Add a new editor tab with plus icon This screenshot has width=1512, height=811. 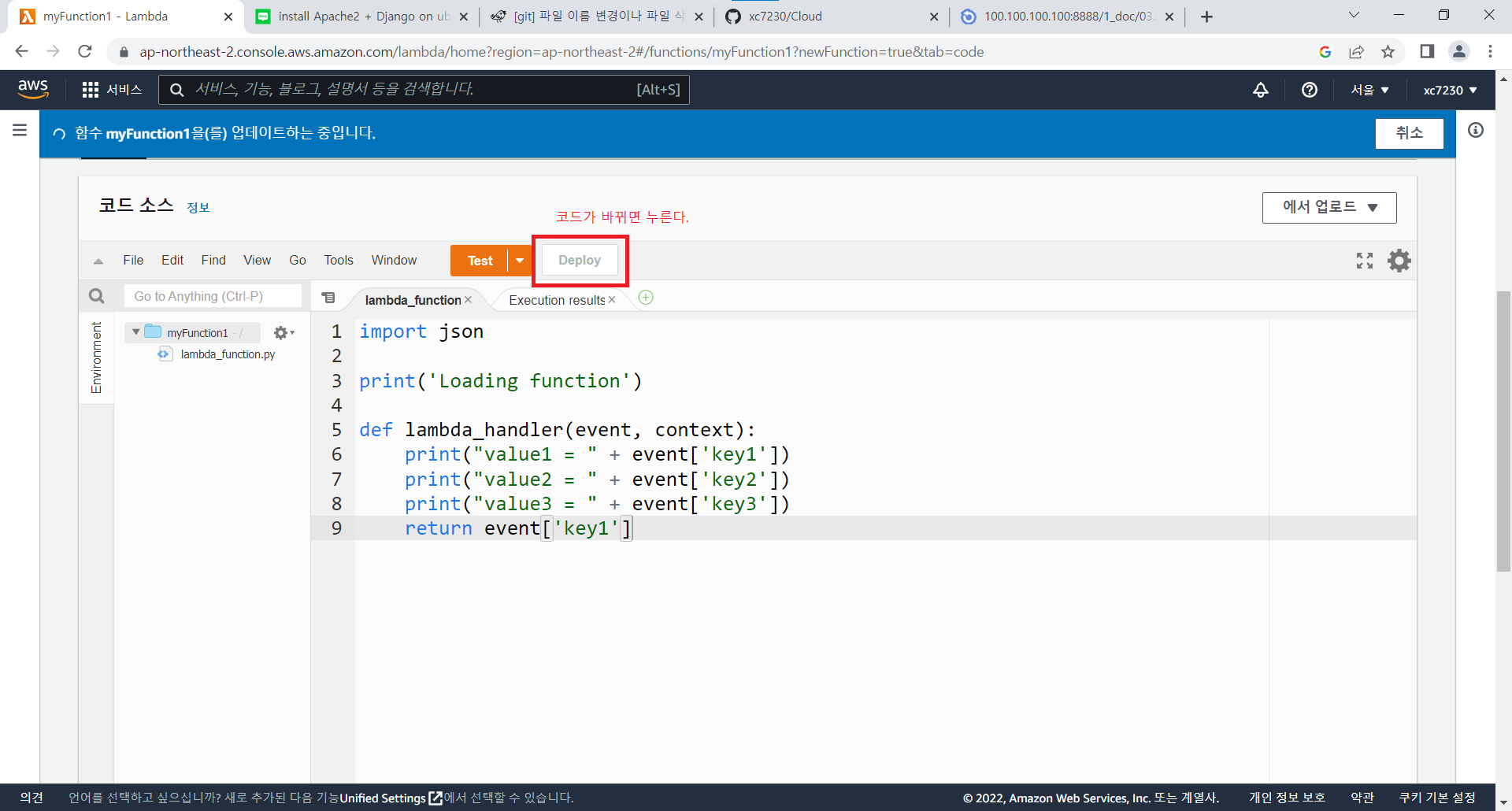(646, 298)
